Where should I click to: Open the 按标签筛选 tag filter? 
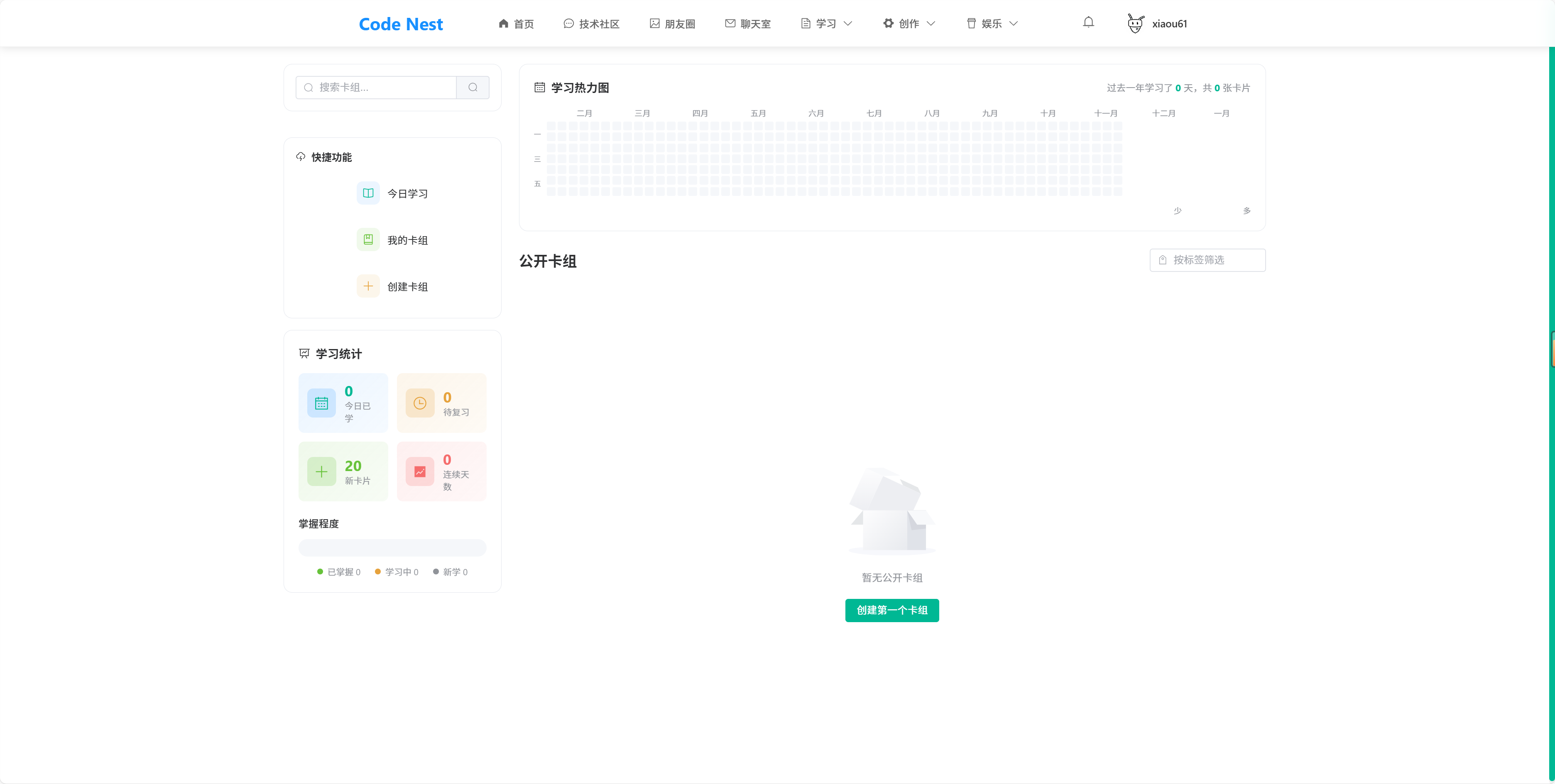[x=1207, y=260]
